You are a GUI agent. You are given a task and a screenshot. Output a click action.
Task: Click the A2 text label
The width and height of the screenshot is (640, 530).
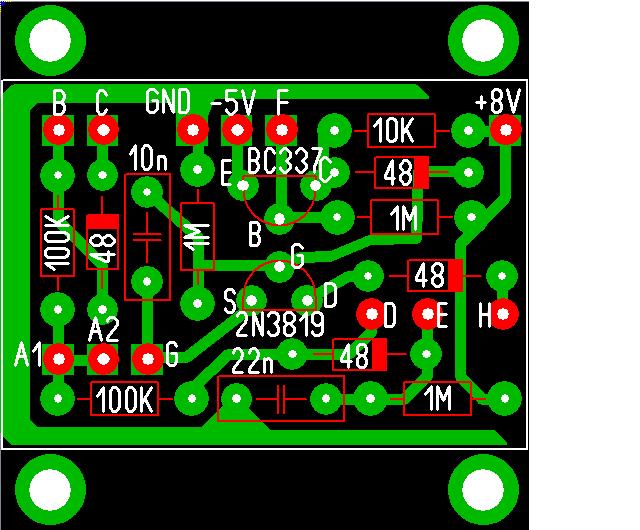(104, 329)
